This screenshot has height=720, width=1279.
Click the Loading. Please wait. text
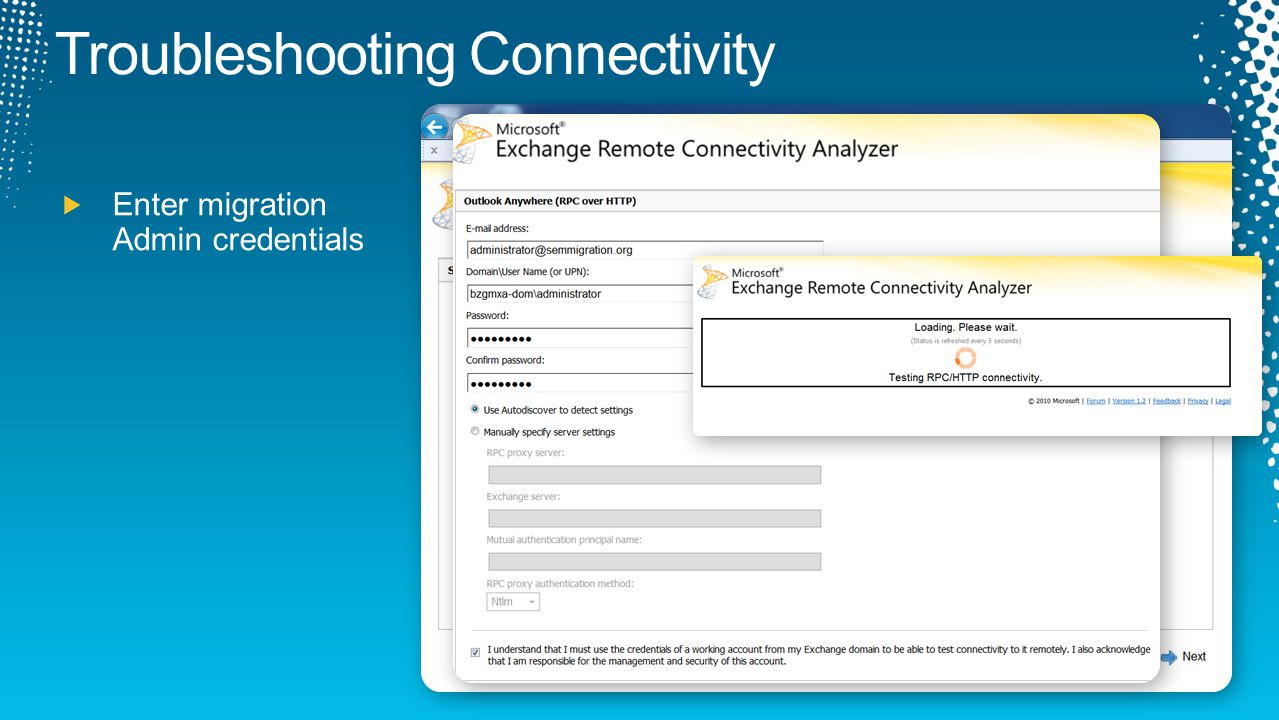965,328
